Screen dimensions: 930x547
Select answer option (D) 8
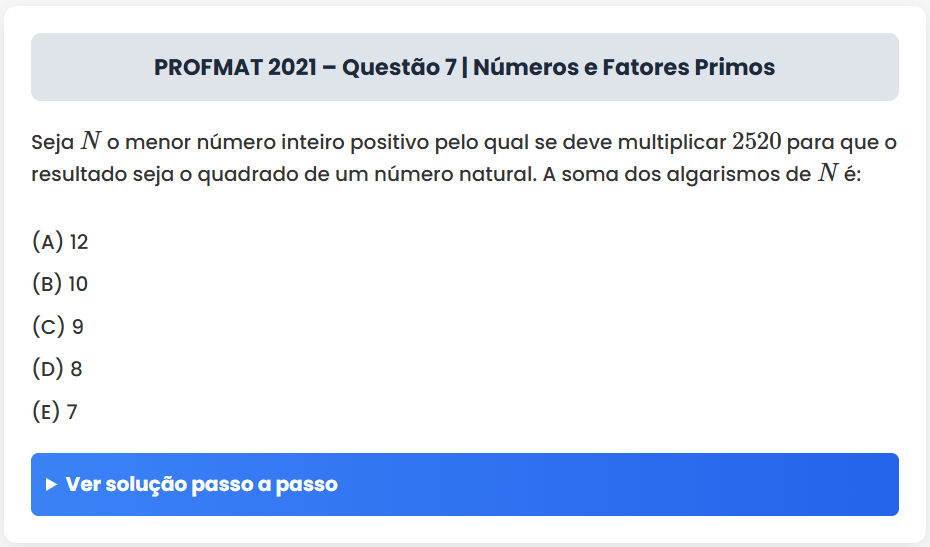click(57, 369)
